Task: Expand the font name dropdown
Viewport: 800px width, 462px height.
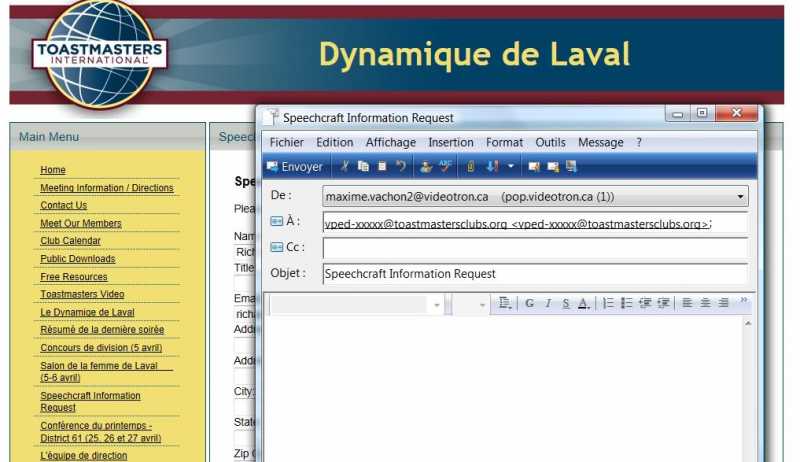Action: pos(437,304)
